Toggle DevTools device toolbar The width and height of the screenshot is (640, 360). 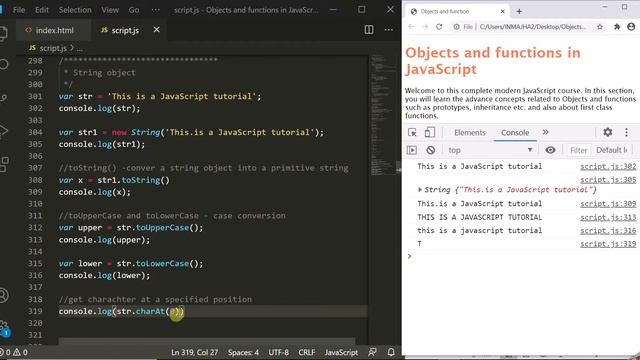tap(429, 132)
